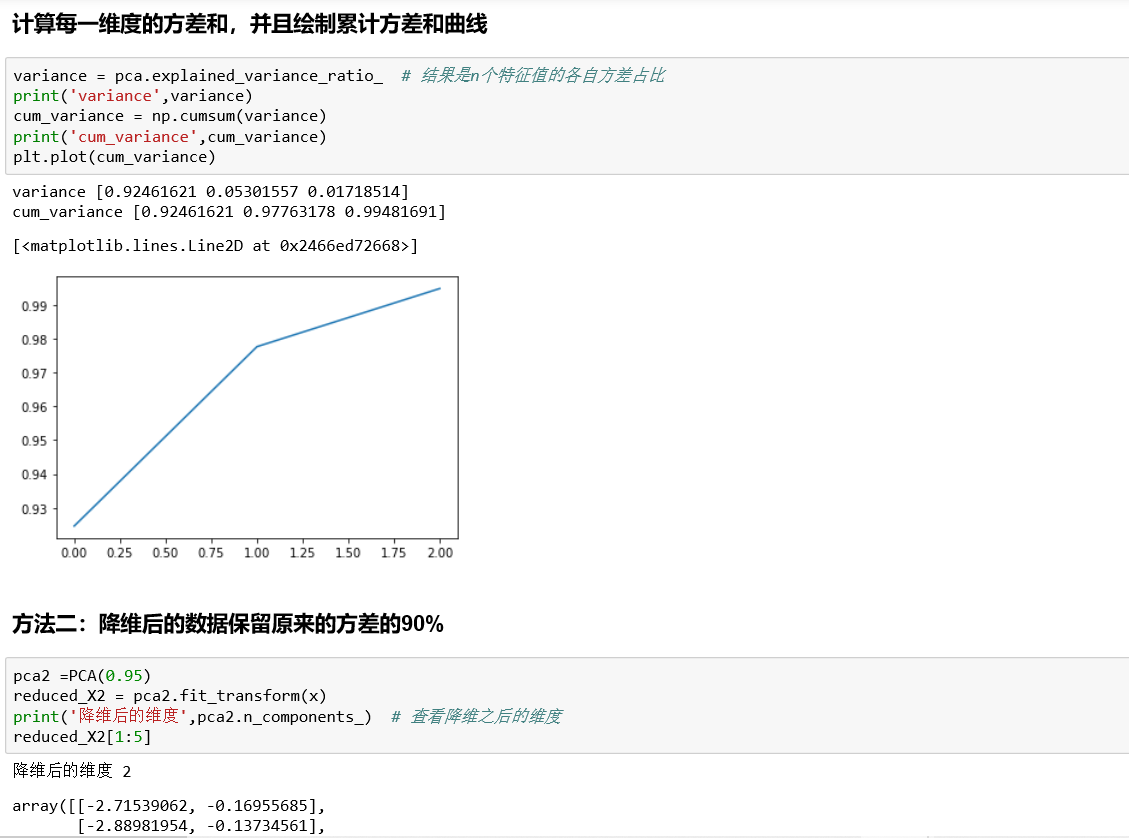Click the comment 查看降维之后的维度
Image resolution: width=1129 pixels, height=838 pixels.
coord(477,717)
